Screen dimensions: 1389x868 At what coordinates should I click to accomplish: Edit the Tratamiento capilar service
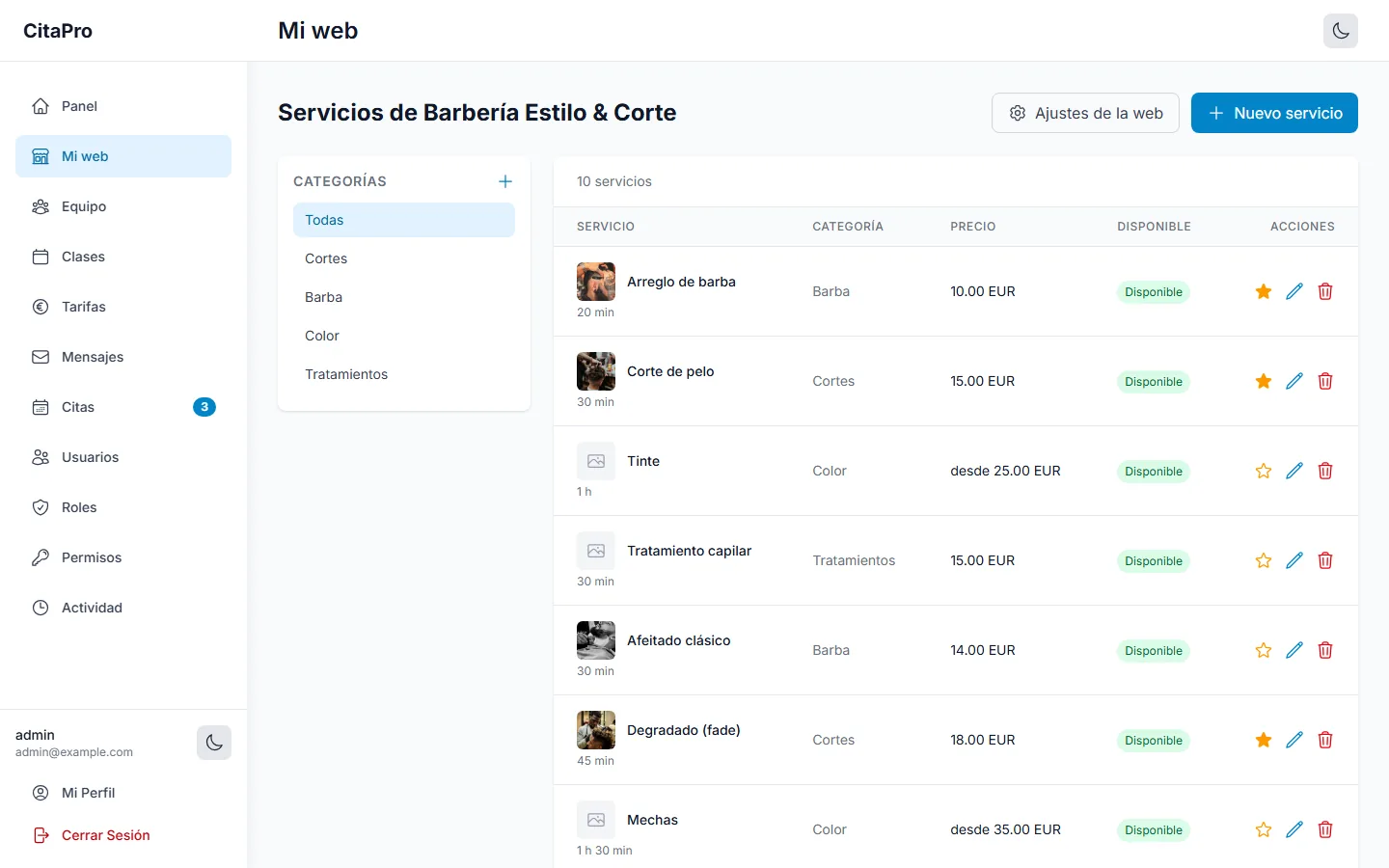[1294, 560]
